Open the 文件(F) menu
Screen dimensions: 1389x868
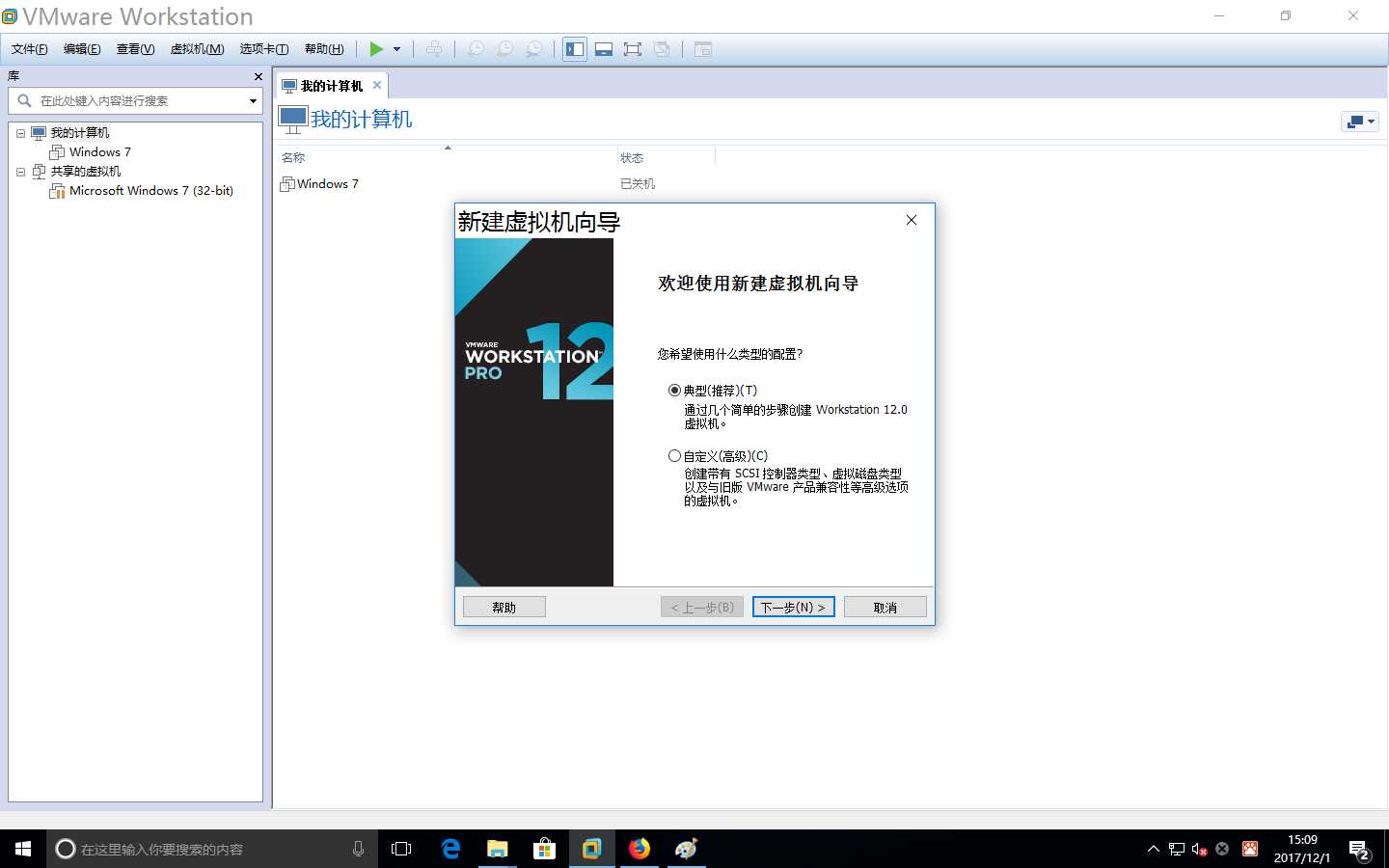coord(29,49)
